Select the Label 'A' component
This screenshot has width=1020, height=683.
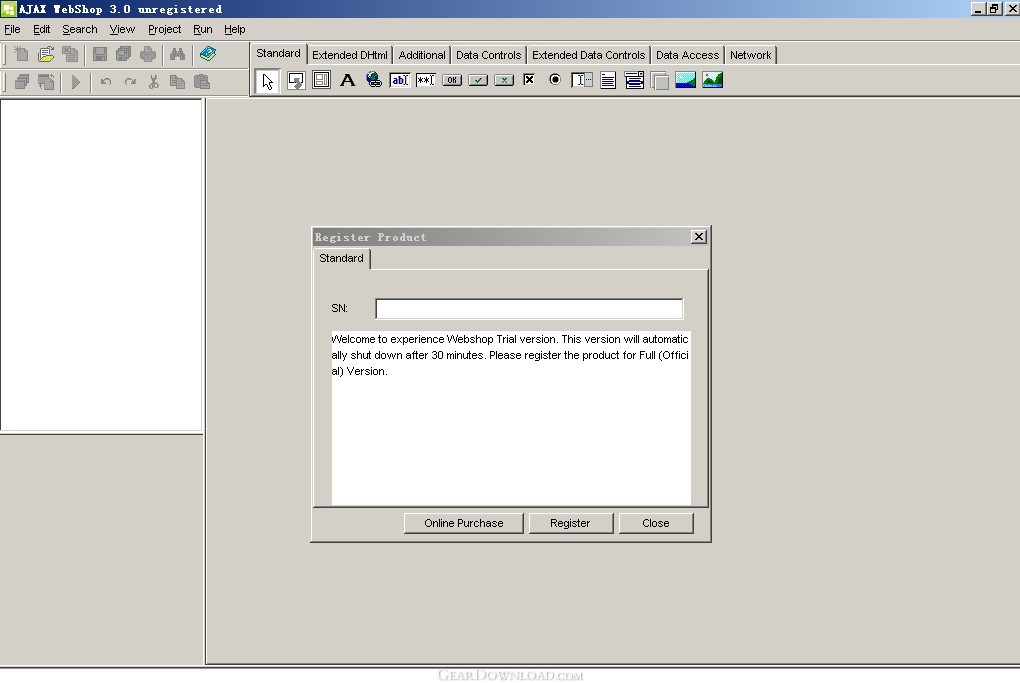[347, 80]
